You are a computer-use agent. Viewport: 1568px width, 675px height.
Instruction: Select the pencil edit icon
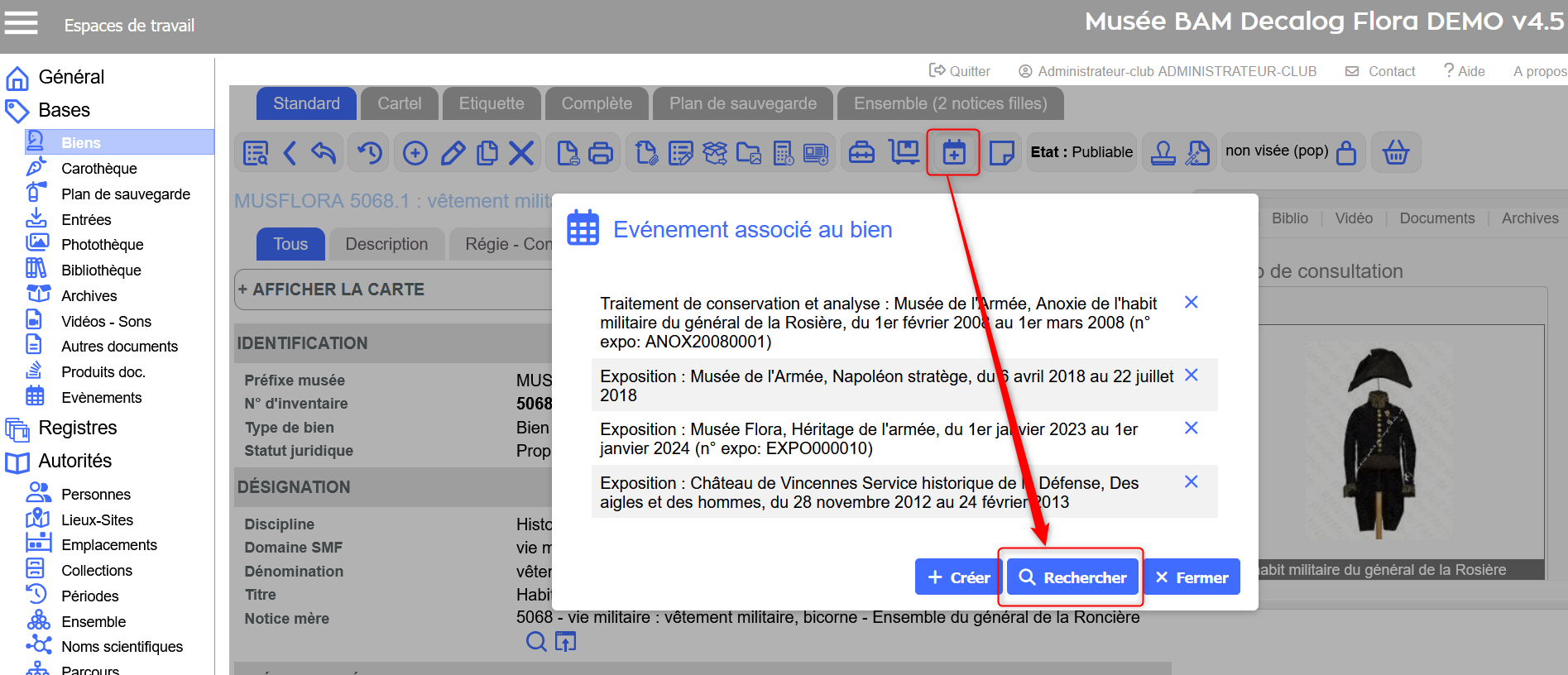click(x=453, y=153)
